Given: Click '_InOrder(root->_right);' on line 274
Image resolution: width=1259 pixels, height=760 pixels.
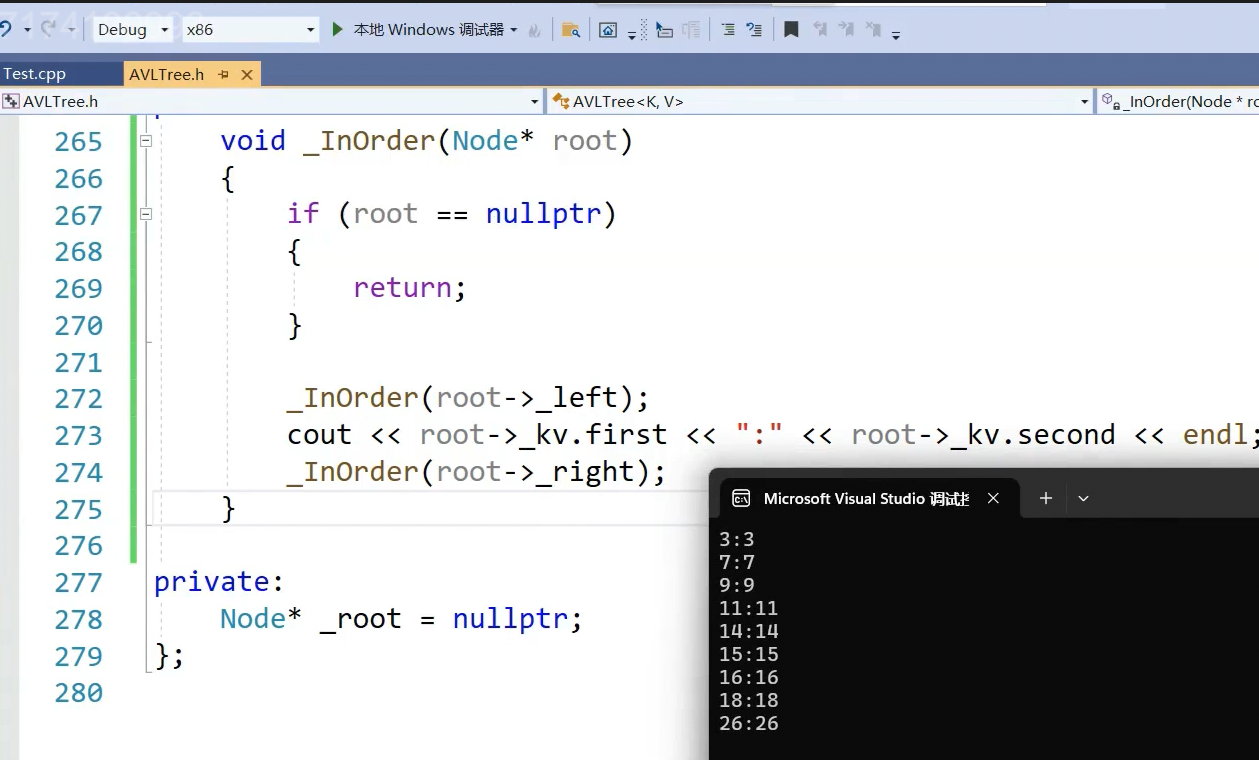Looking at the screenshot, I should click(x=476, y=472).
